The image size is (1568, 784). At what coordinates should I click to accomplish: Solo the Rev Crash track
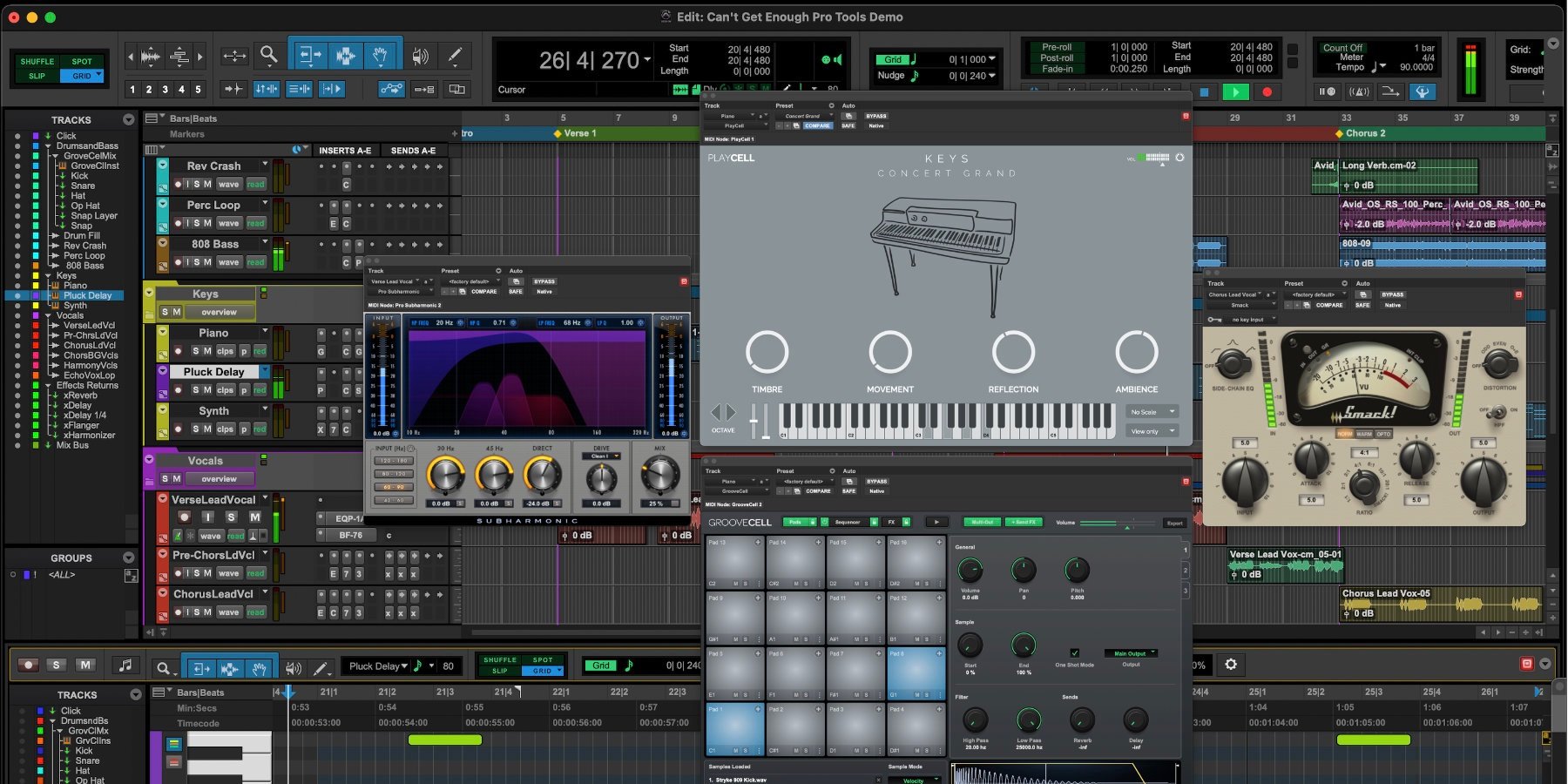click(197, 185)
